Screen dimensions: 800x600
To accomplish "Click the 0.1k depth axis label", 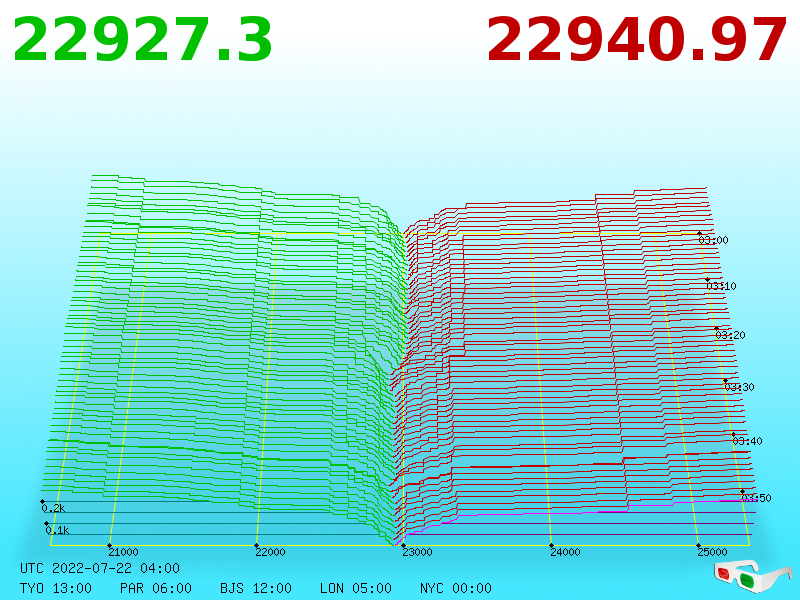I will (x=57, y=530).
